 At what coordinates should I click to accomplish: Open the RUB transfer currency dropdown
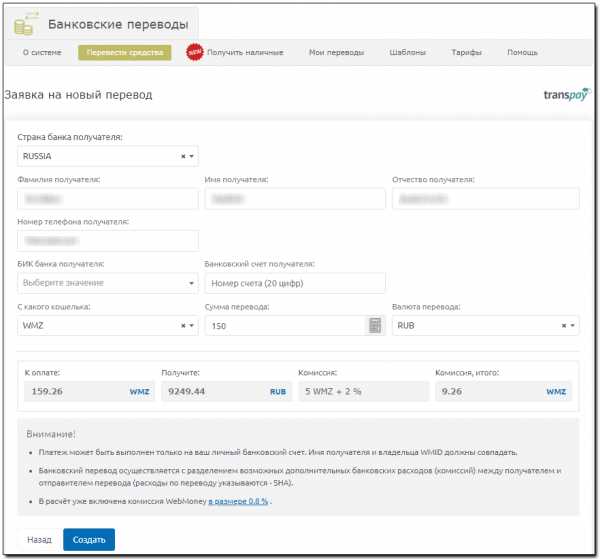(x=573, y=326)
